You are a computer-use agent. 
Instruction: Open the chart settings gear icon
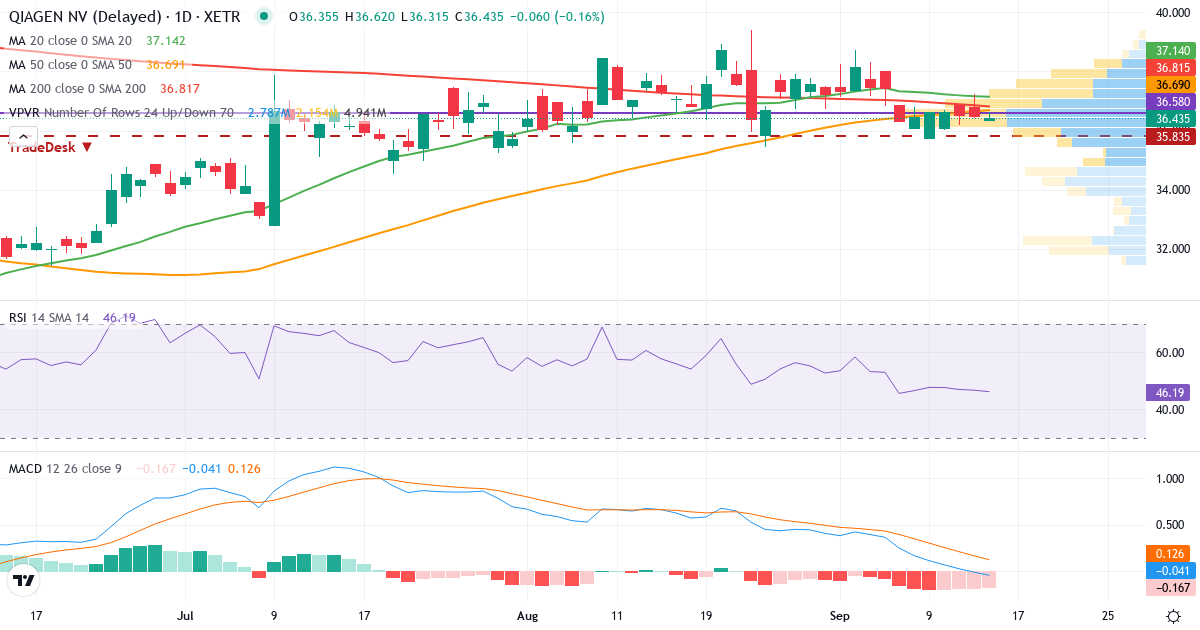[1174, 616]
